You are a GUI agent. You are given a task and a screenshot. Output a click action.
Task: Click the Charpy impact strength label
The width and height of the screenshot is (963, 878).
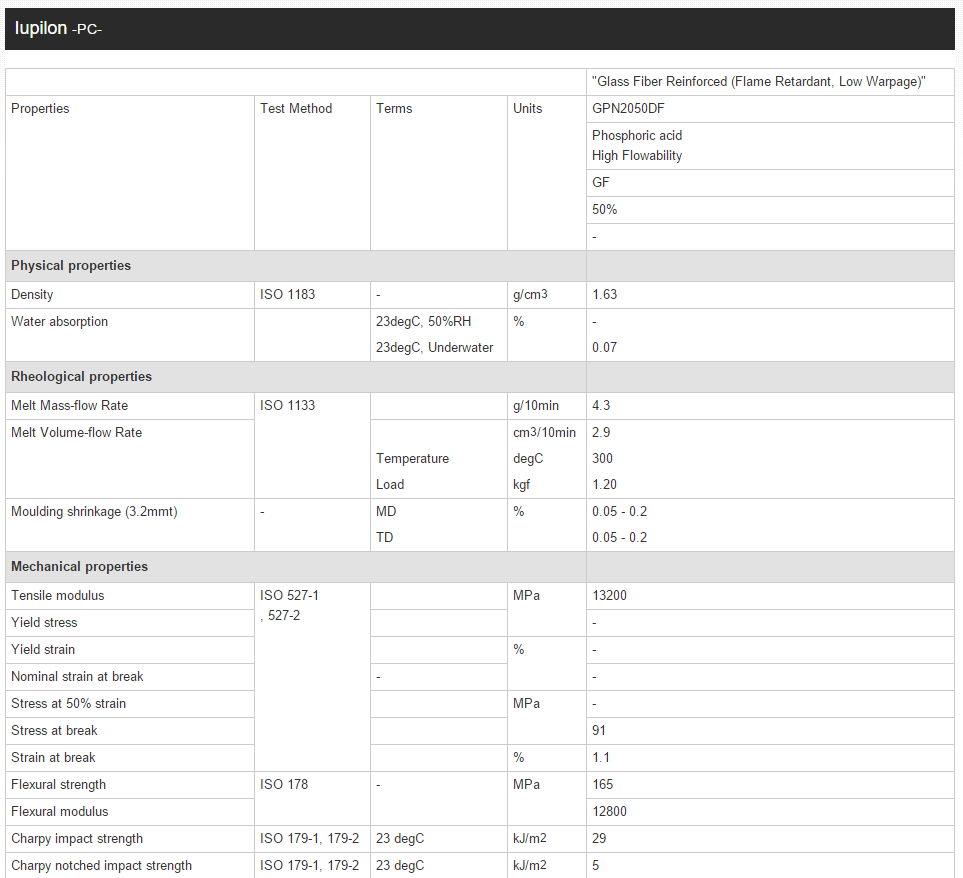(77, 839)
